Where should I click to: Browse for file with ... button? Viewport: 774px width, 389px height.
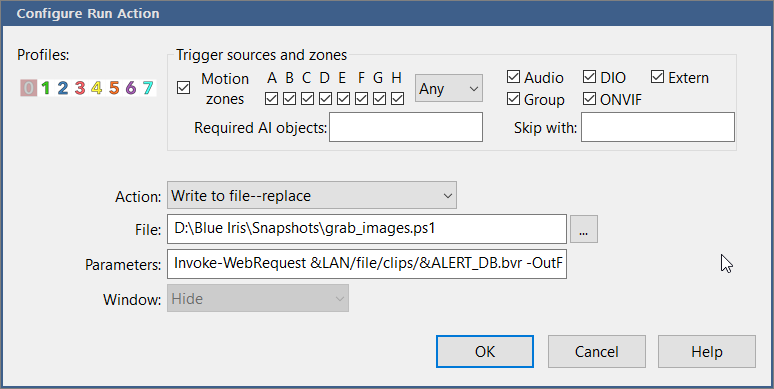(584, 229)
